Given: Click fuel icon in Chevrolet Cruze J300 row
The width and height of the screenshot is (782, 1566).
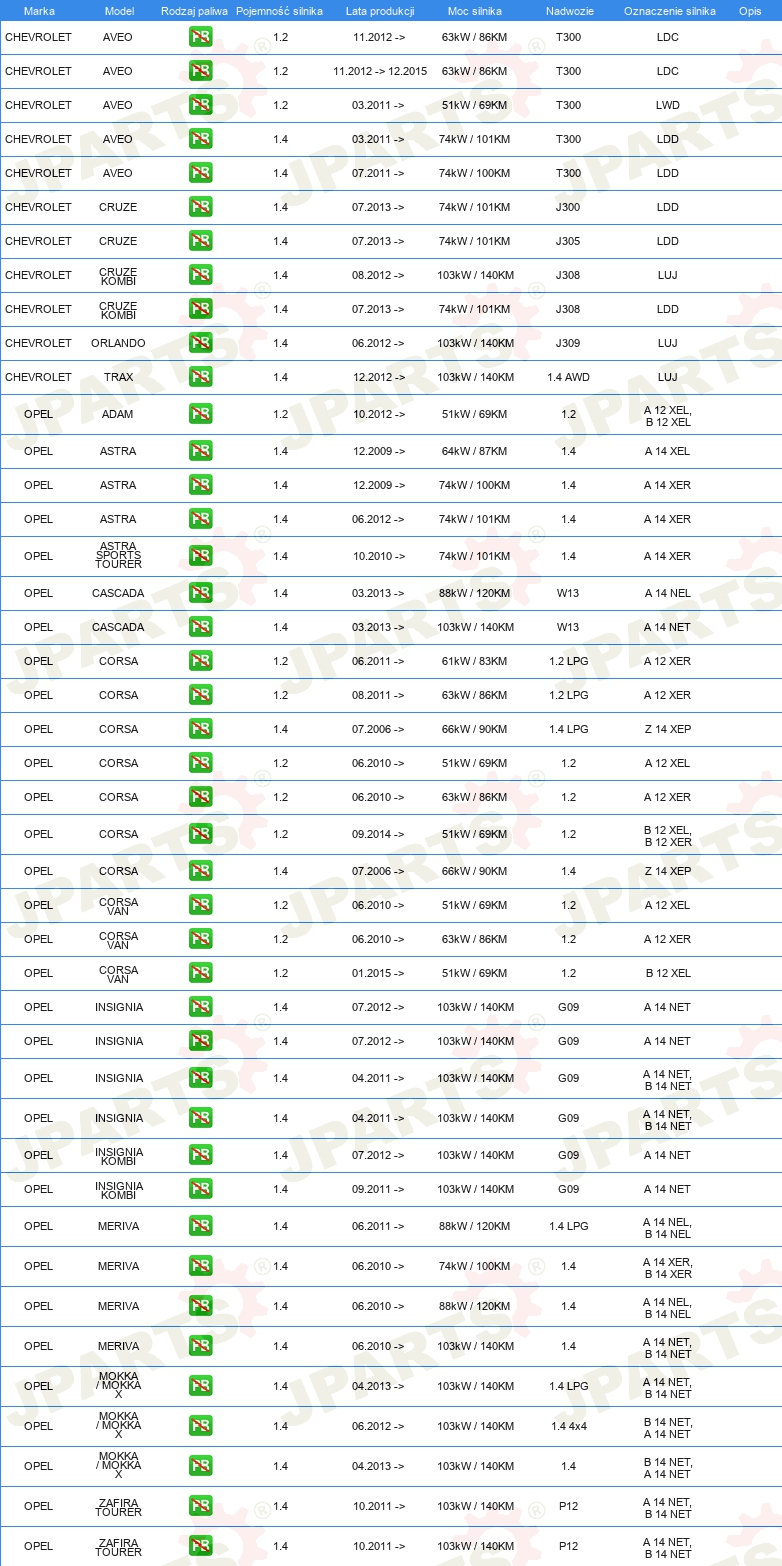Looking at the screenshot, I should [x=200, y=207].
